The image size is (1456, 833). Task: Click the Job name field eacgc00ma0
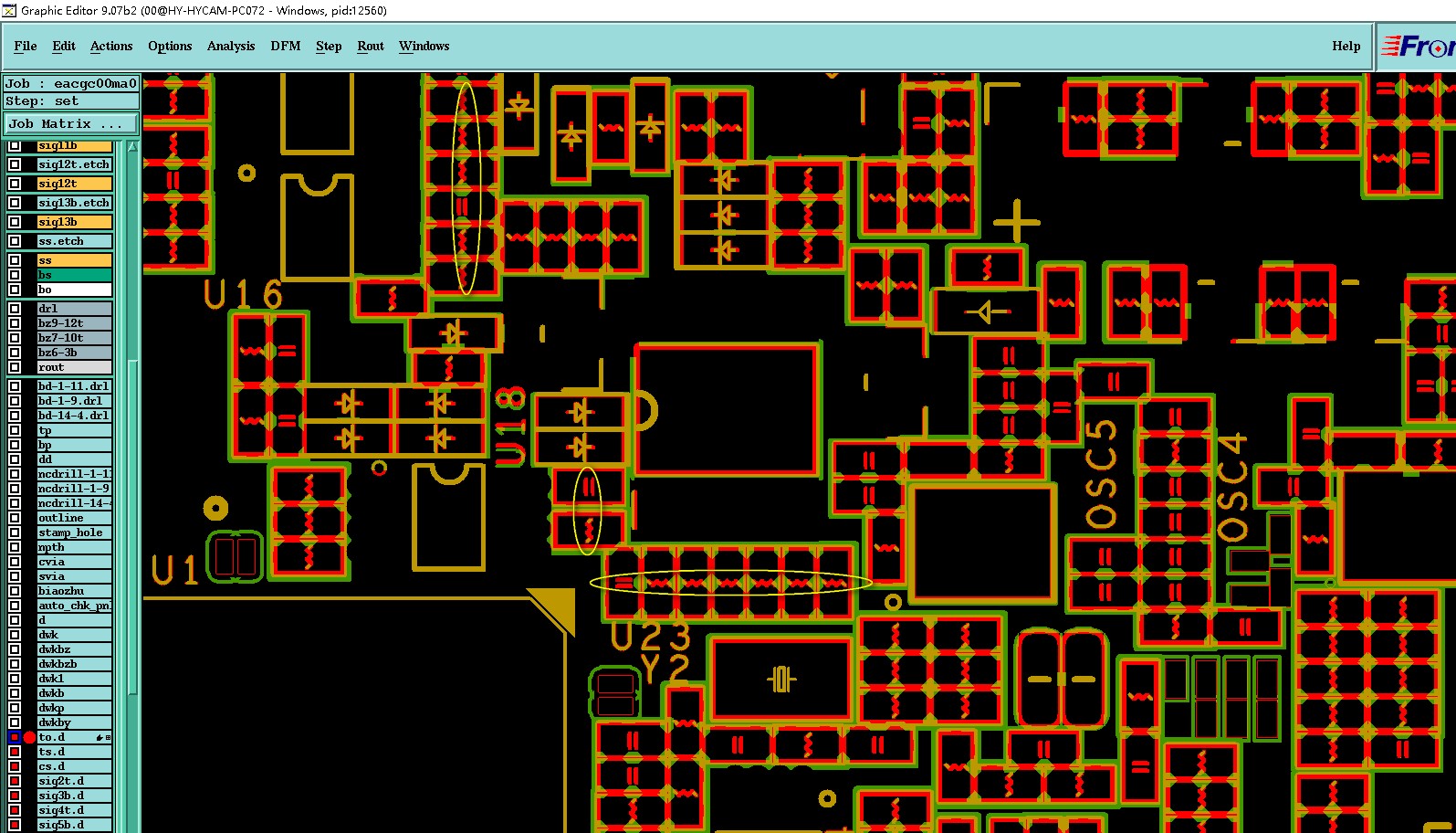pos(72,83)
